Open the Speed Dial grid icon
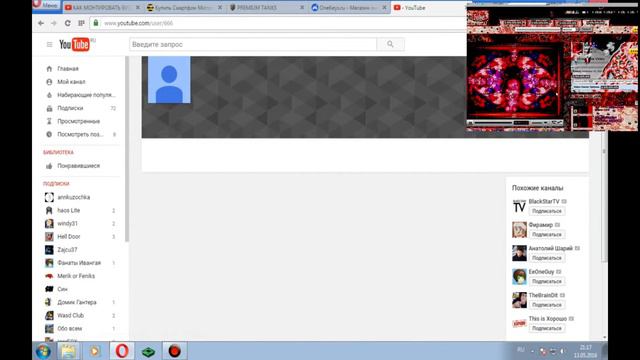This screenshot has height=360, width=640. pos(81,23)
